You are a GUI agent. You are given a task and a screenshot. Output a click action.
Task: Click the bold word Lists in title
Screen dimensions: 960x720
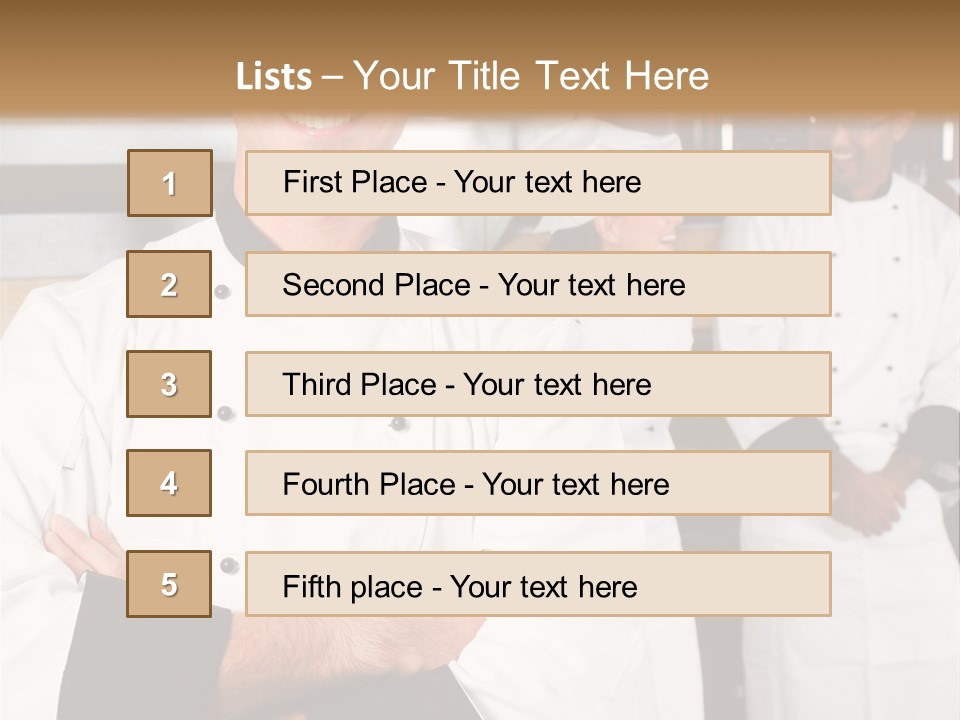pos(274,77)
